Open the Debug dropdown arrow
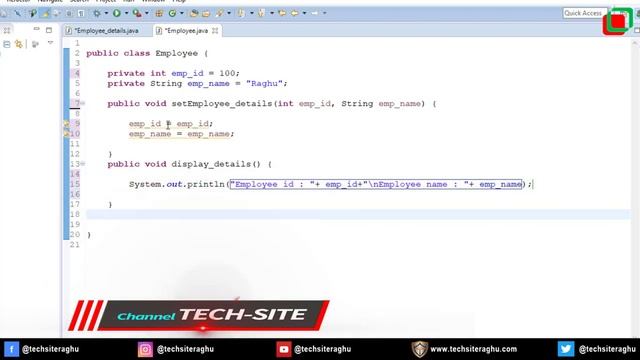The width and height of the screenshot is (640, 360). click(x=106, y=13)
